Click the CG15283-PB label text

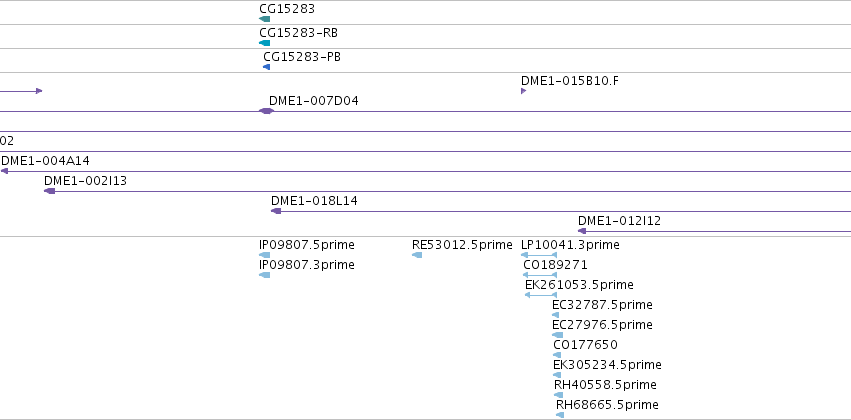(302, 56)
